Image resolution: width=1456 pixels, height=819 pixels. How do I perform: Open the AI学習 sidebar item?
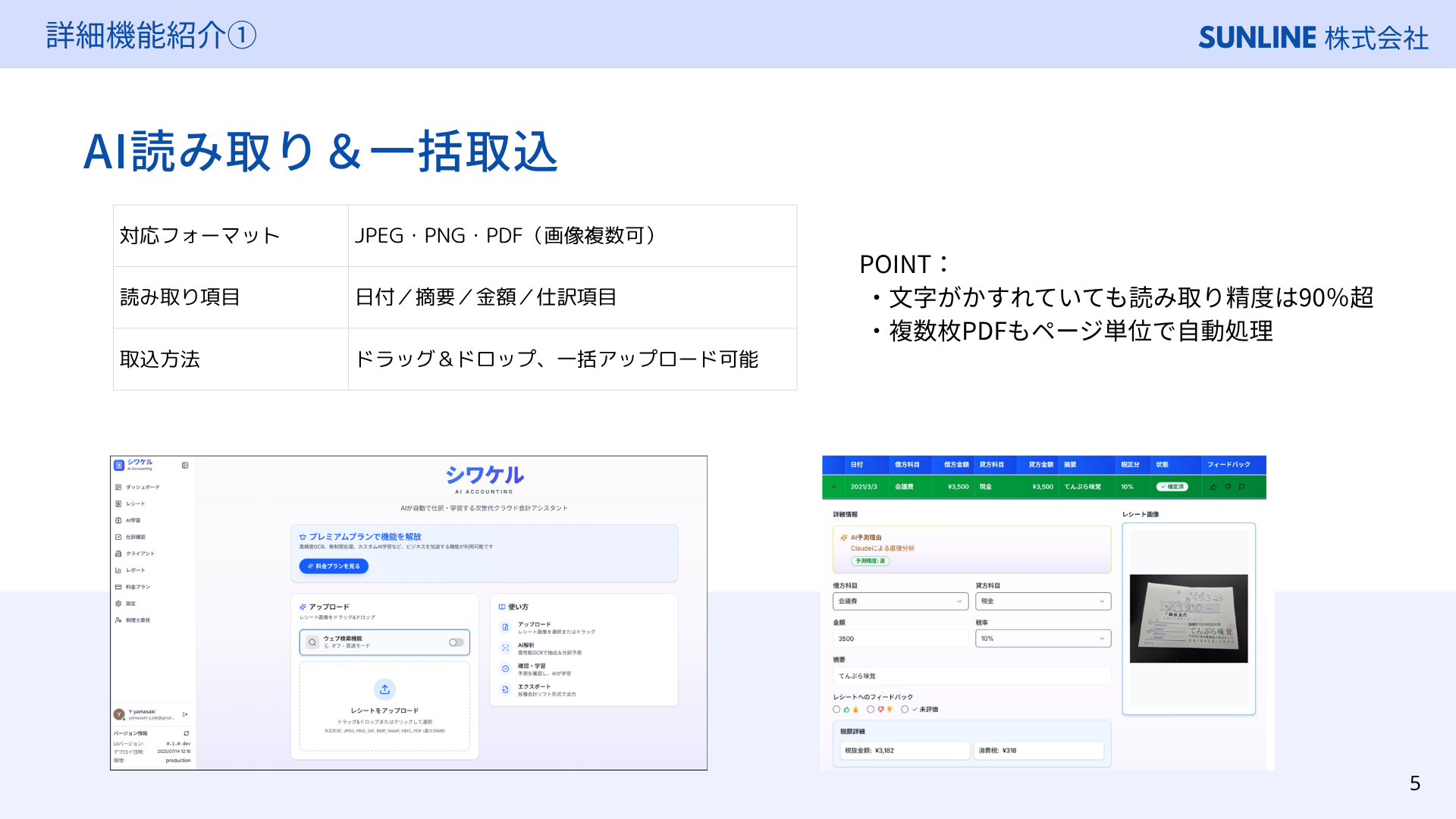[127, 521]
